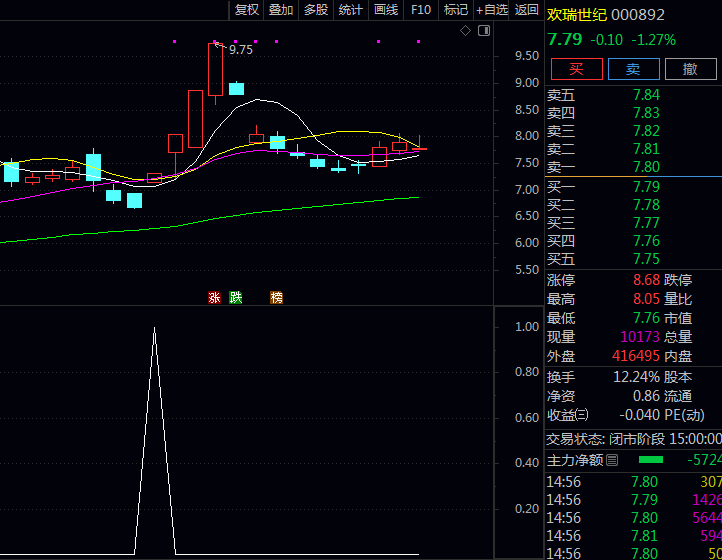The width and height of the screenshot is (722, 560).
Task: Open the 复权 adjustment menu
Action: pyautogui.click(x=246, y=10)
